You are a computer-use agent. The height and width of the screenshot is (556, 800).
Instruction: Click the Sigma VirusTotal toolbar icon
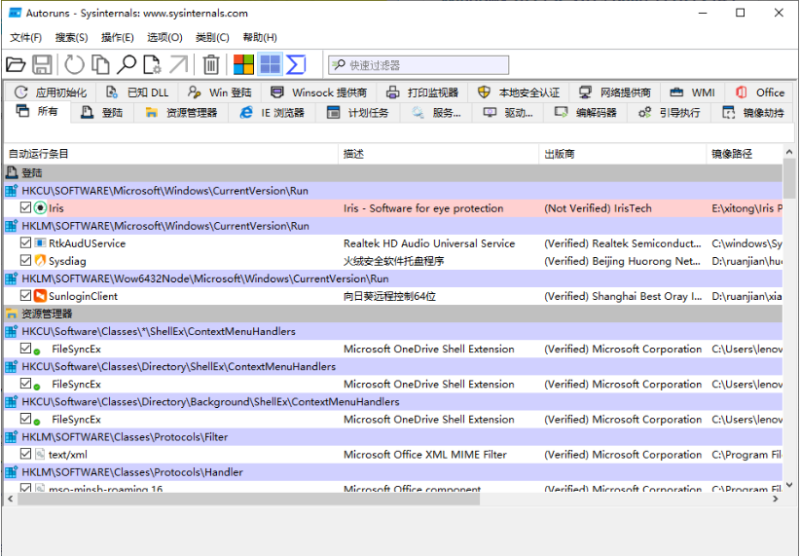(296, 65)
